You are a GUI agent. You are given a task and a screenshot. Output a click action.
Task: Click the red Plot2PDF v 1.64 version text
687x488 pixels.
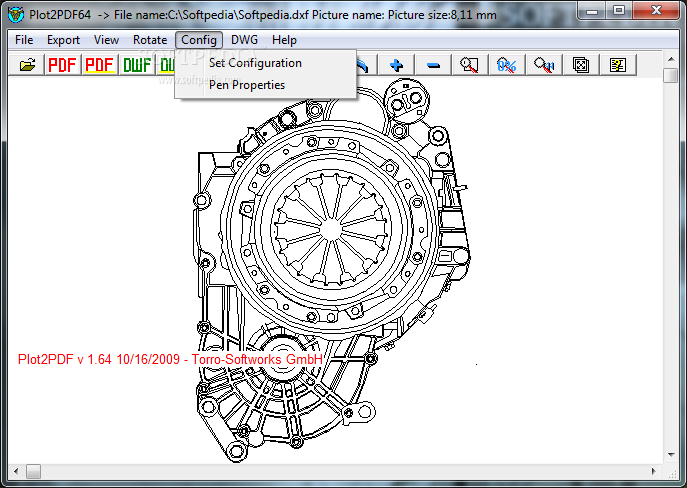170,359
